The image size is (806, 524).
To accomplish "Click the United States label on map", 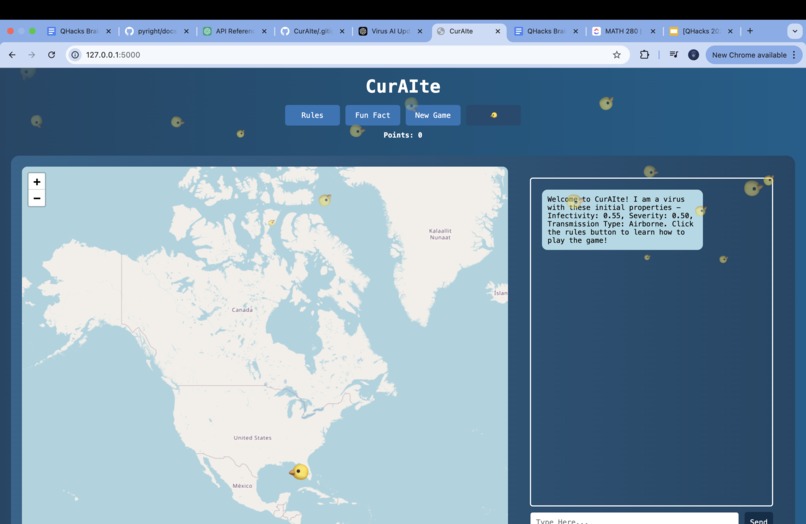I will point(252,438).
